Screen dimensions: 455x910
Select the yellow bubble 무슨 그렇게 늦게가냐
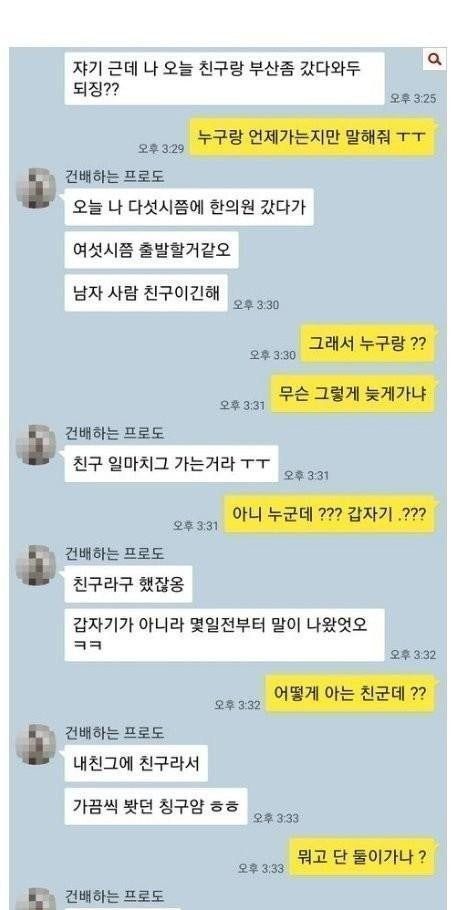point(353,393)
